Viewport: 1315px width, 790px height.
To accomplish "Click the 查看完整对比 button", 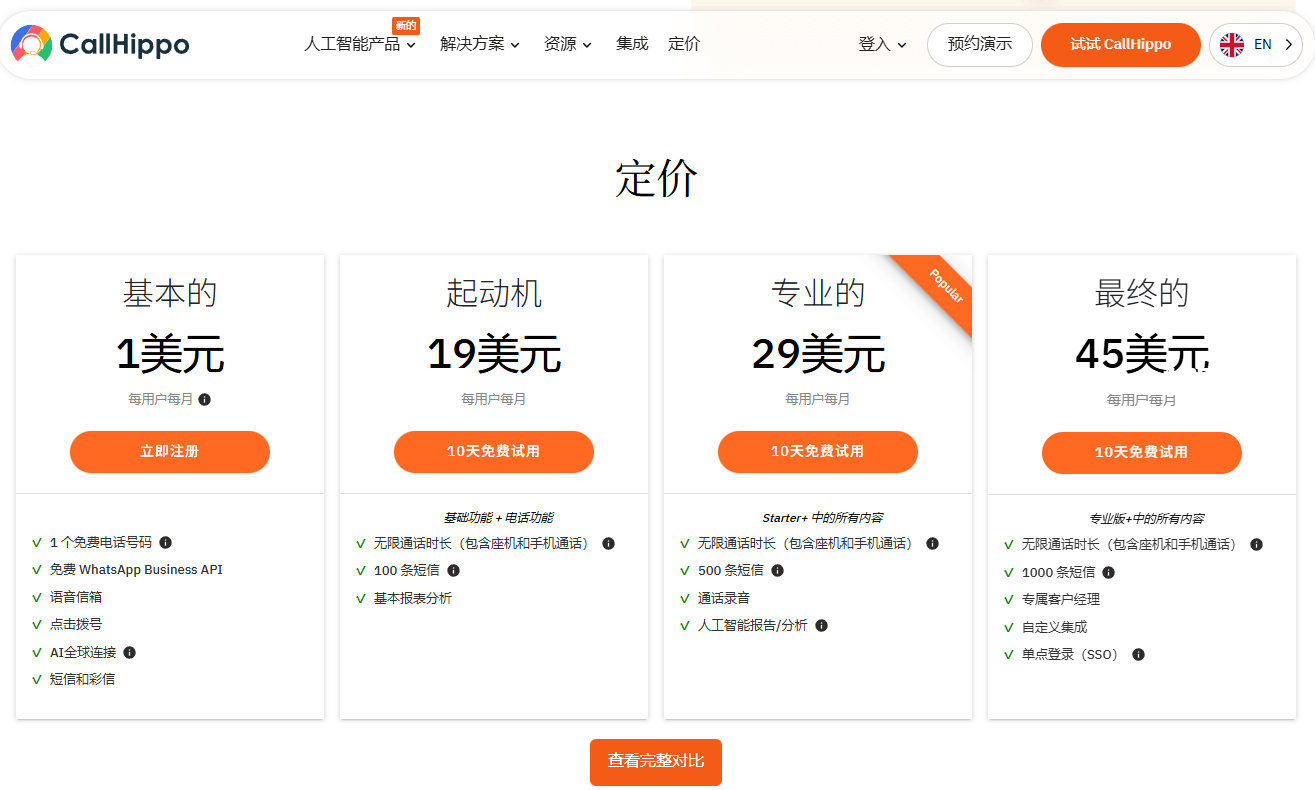I will 656,762.
